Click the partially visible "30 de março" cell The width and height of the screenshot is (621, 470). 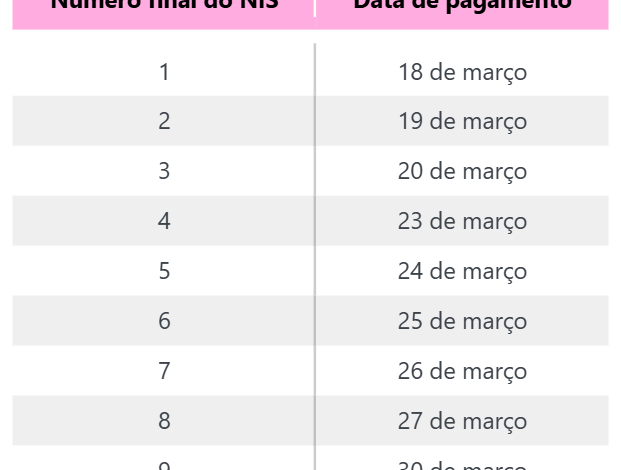pyautogui.click(x=462, y=464)
